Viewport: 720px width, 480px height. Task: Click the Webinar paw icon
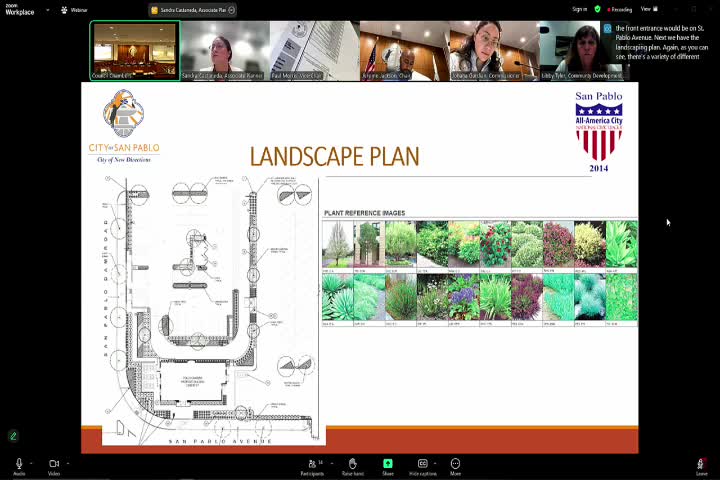64,10
